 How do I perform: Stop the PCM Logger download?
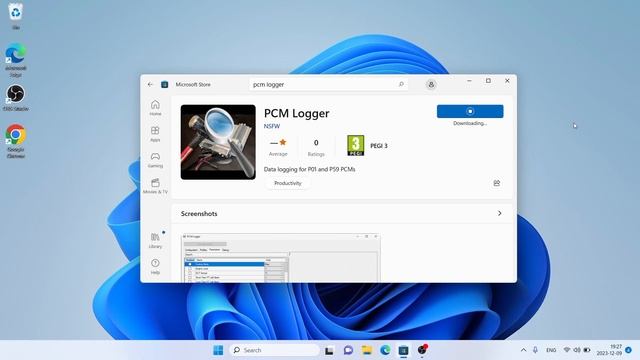[x=470, y=111]
